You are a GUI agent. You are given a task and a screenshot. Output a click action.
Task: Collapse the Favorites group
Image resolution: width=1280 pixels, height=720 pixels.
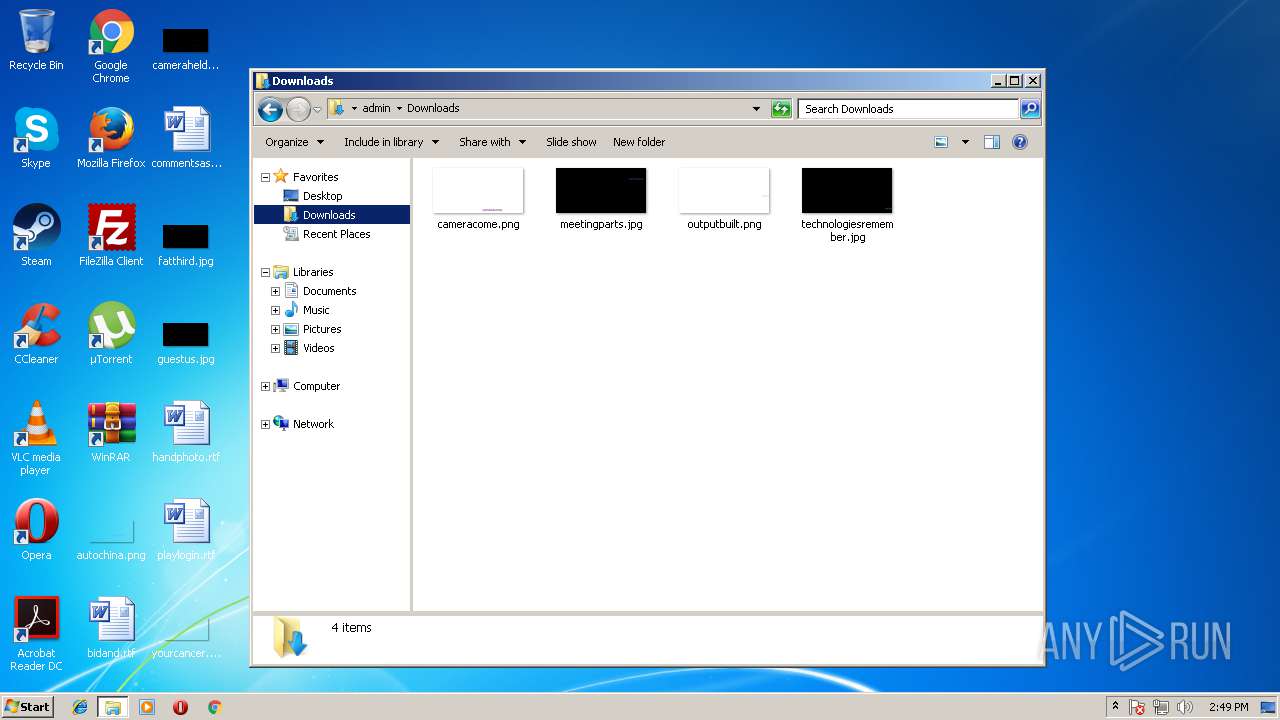pyautogui.click(x=265, y=177)
